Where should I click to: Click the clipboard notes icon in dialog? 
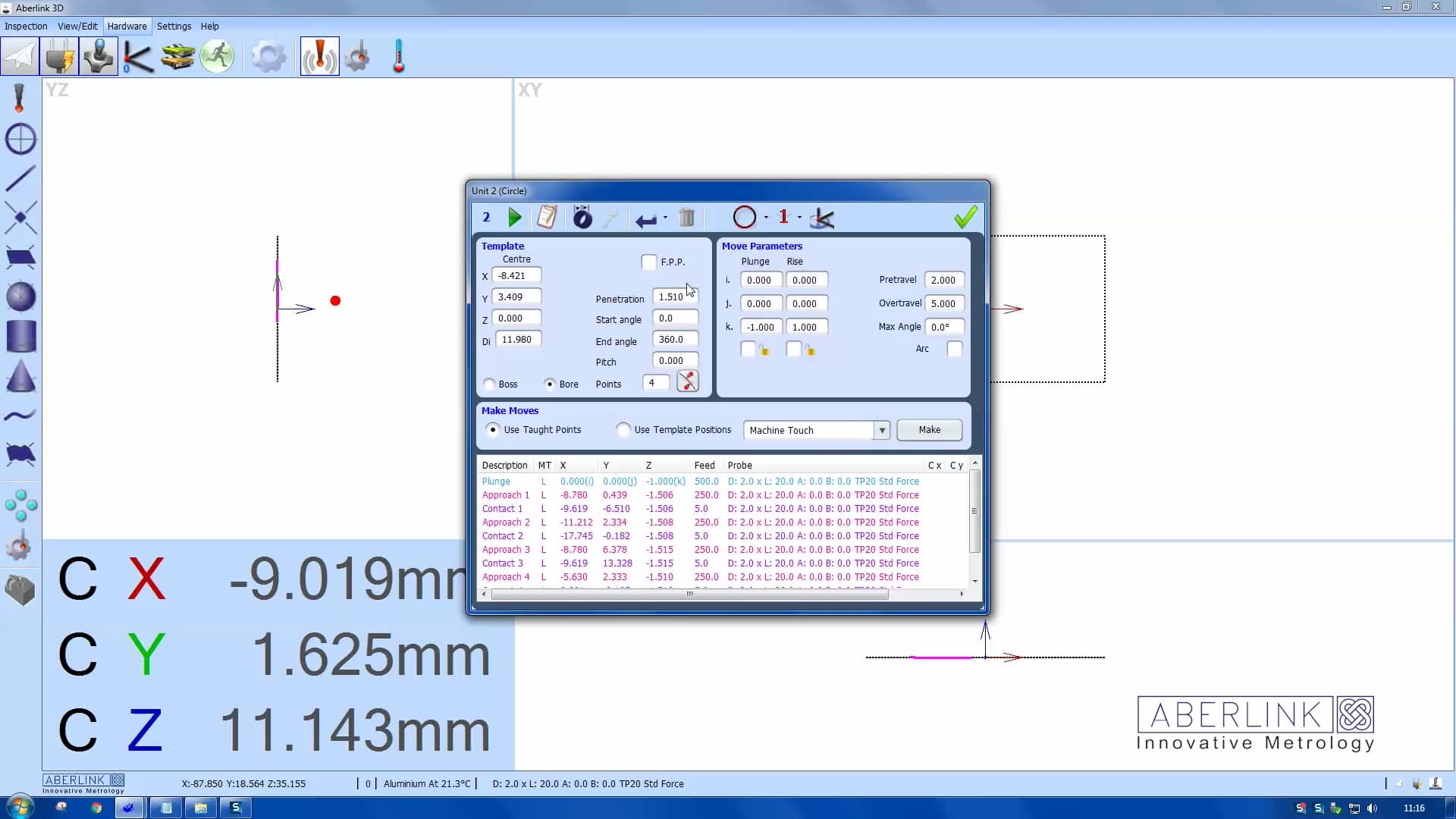(547, 218)
